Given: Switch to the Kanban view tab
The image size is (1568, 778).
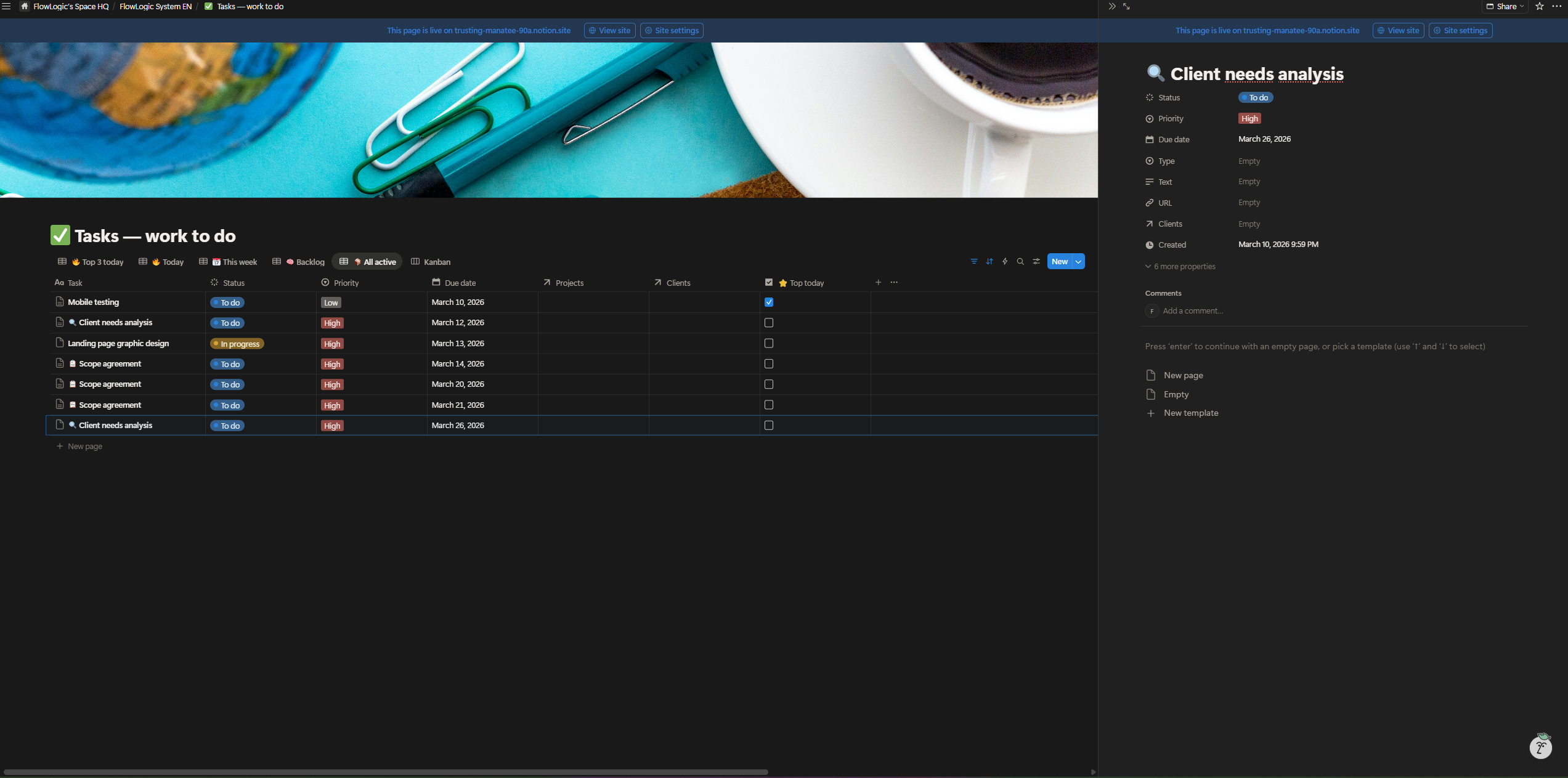Looking at the screenshot, I should pos(431,261).
